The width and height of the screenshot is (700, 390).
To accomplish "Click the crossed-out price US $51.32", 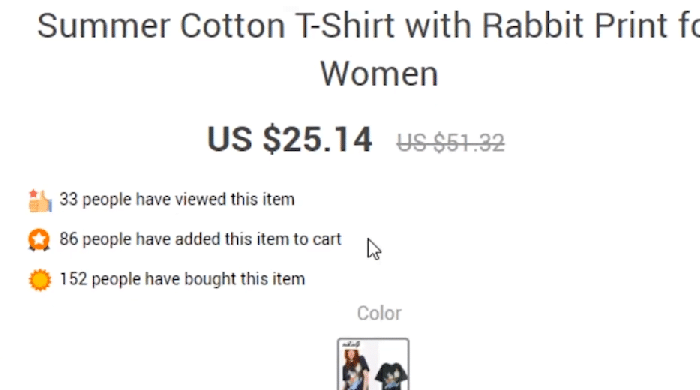I will [x=450, y=143].
